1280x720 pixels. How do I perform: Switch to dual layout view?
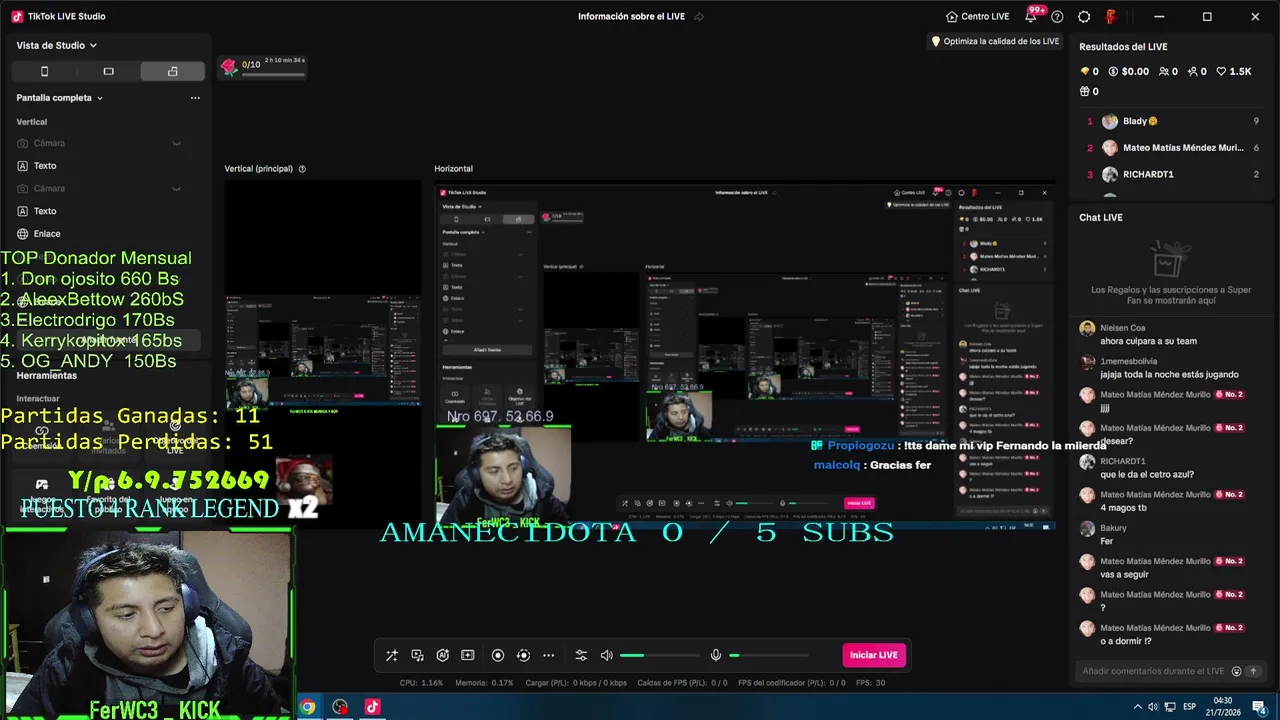coord(173,71)
